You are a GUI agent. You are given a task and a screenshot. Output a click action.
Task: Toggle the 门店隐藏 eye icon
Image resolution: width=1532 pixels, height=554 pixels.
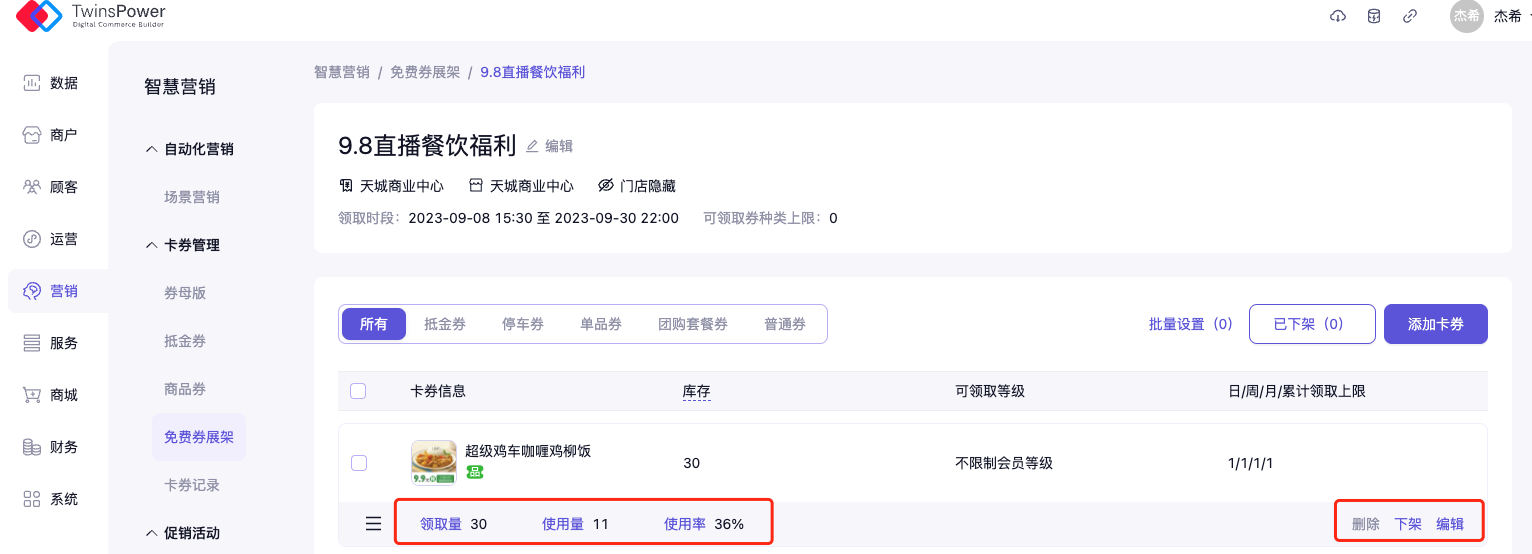(605, 186)
